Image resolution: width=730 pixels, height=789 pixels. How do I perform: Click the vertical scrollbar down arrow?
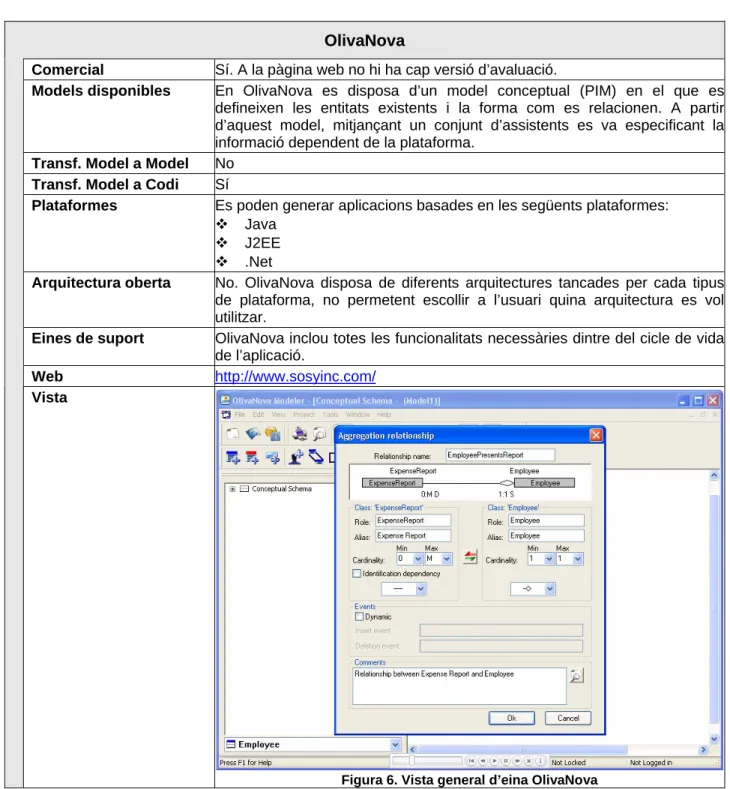pos(714,739)
